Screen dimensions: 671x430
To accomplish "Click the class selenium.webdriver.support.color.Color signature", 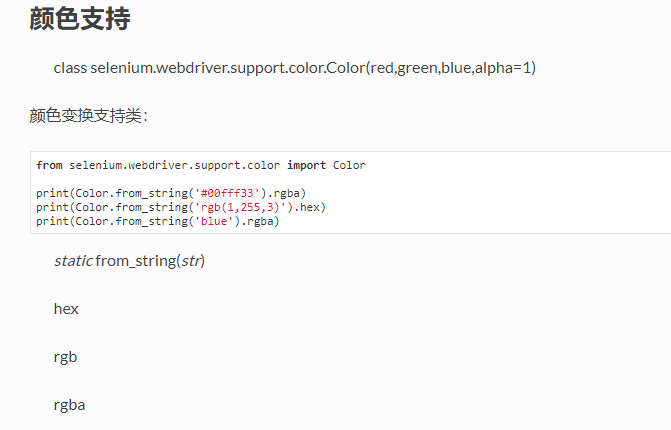I will click(294, 68).
